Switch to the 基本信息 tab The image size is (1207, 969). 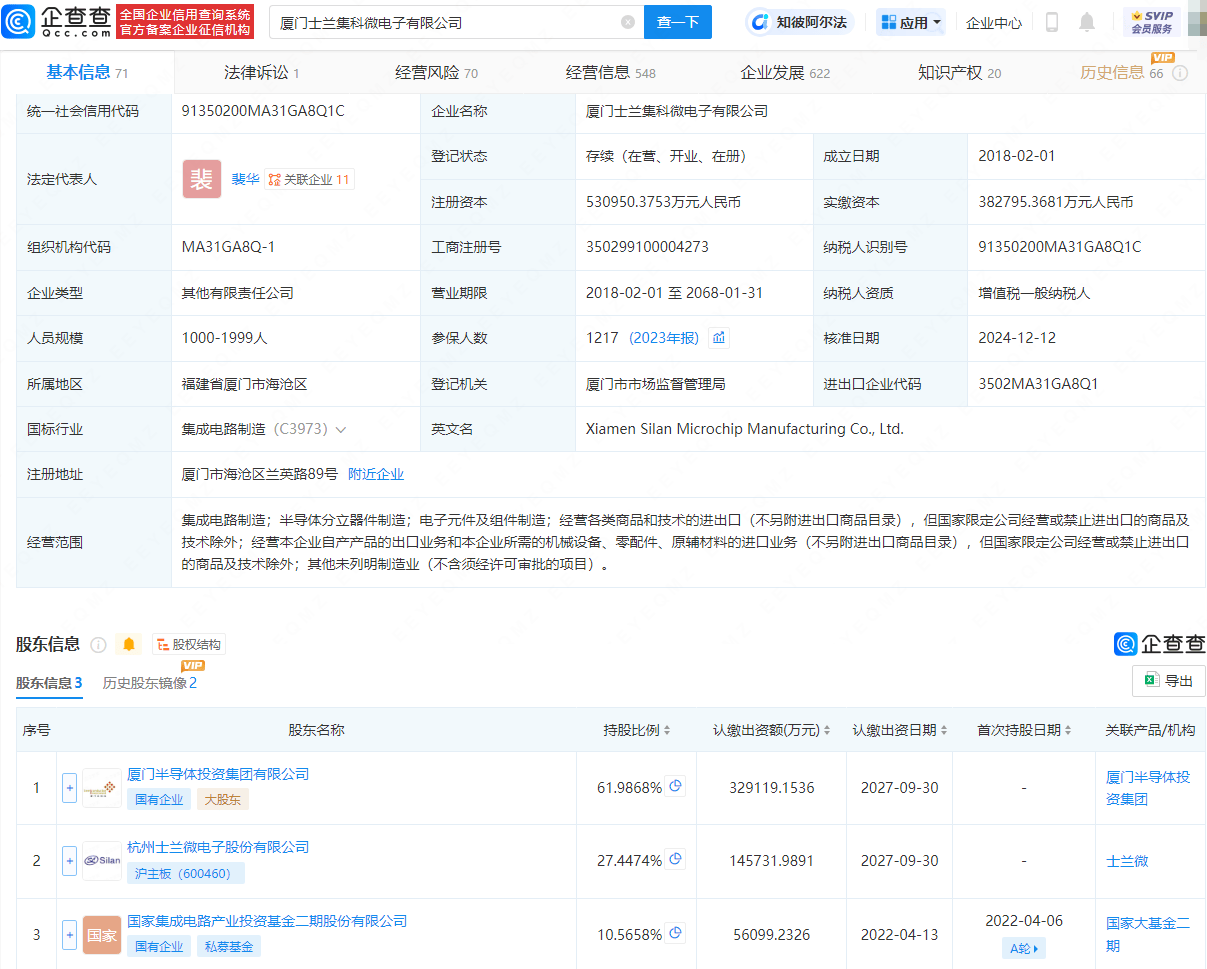(x=87, y=72)
